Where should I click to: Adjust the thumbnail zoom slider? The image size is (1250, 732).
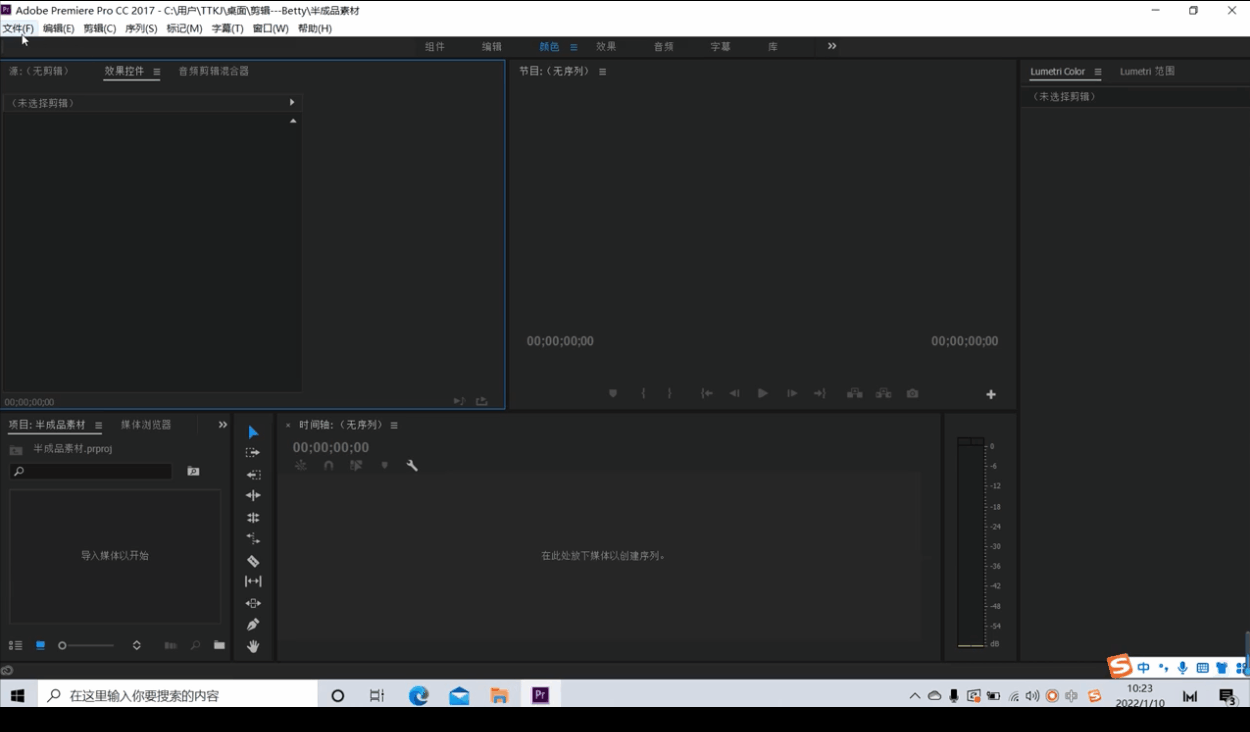point(87,646)
